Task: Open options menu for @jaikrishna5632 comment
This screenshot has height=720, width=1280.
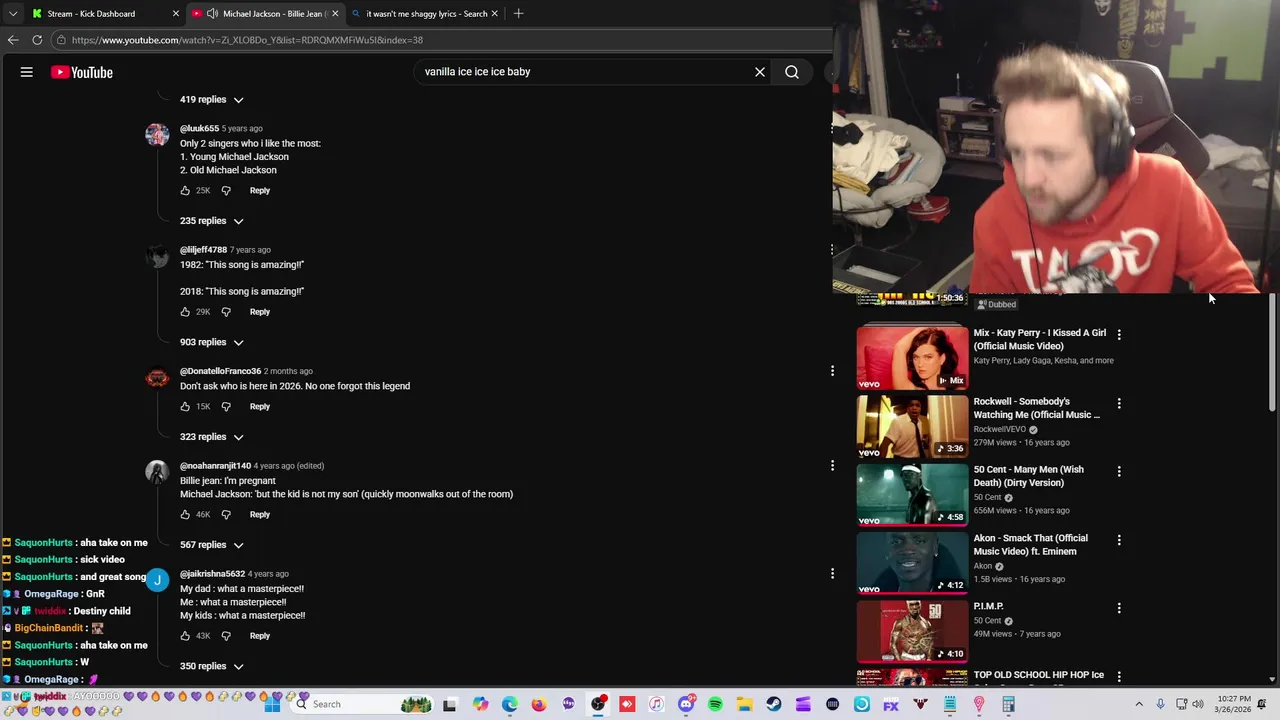Action: (x=832, y=573)
